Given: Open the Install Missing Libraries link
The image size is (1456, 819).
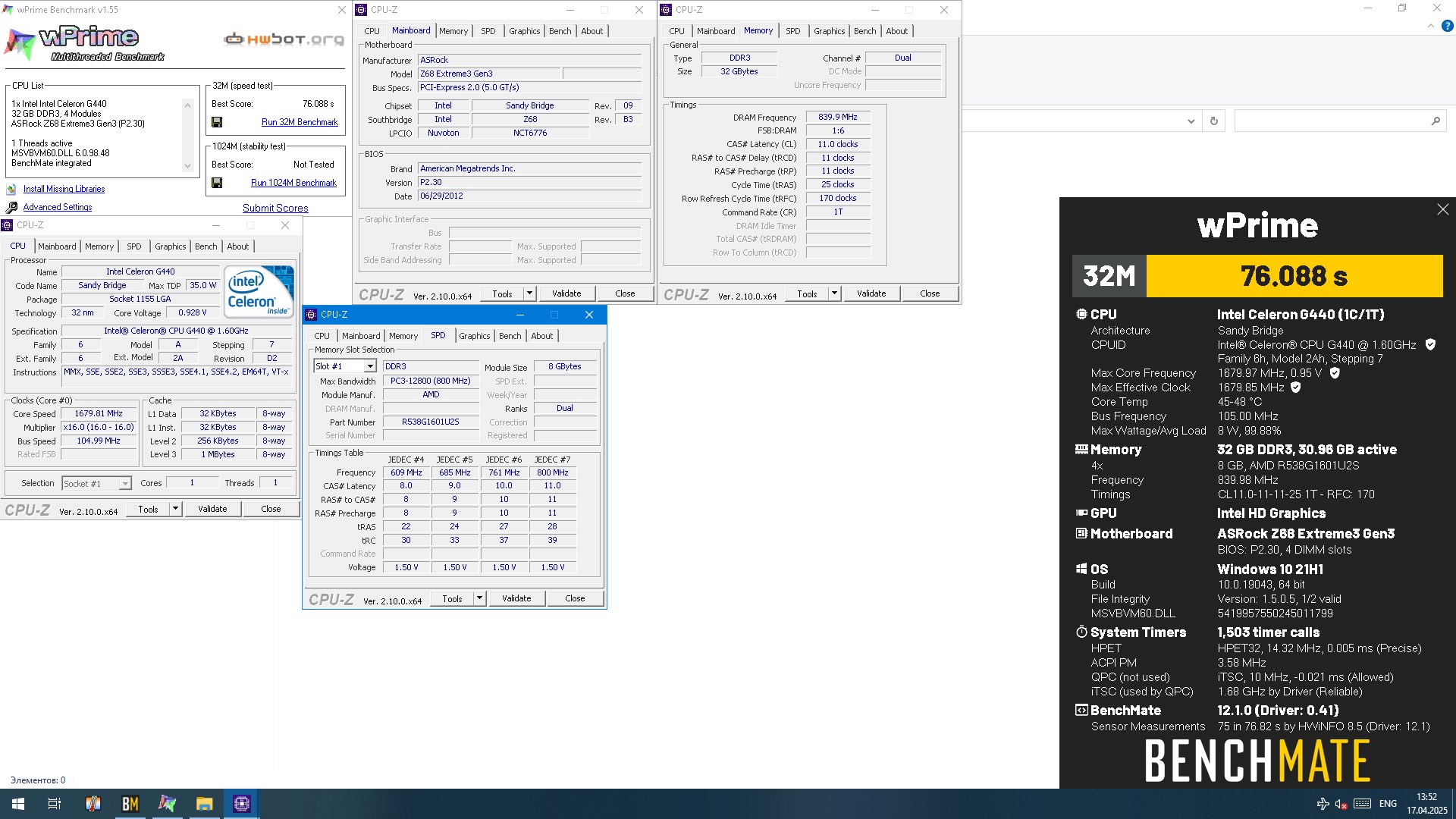Looking at the screenshot, I should coord(64,189).
